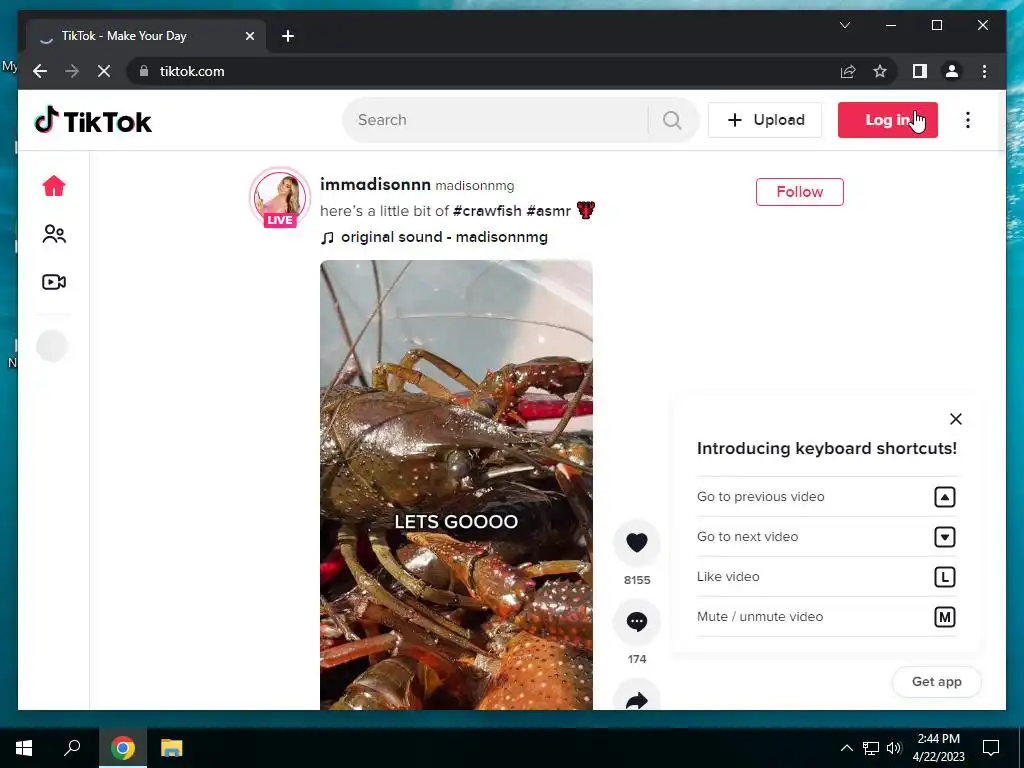Screen dimensions: 1024x768
Task: Open Chrome tab search chevron
Action: (x=844, y=25)
